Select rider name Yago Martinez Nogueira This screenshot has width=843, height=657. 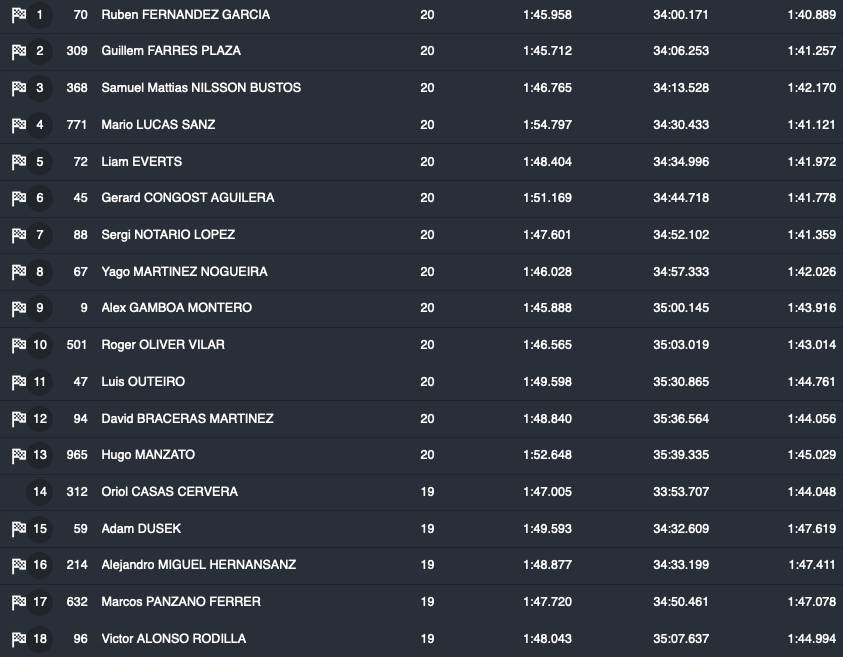click(184, 272)
